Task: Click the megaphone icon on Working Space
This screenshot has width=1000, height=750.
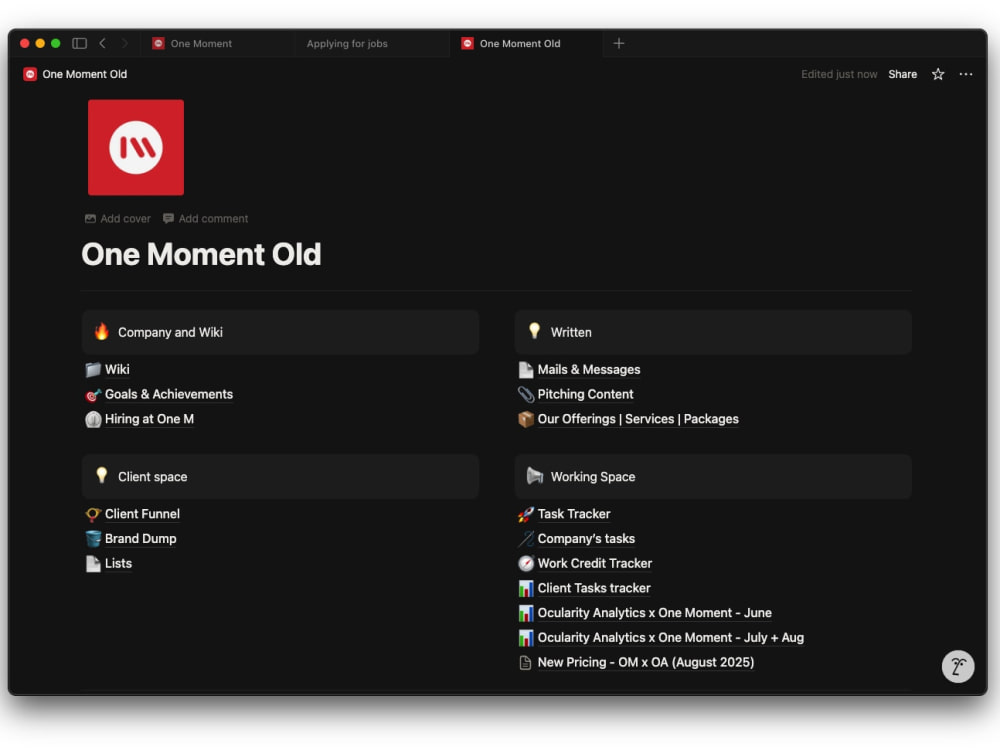Action: [x=534, y=476]
